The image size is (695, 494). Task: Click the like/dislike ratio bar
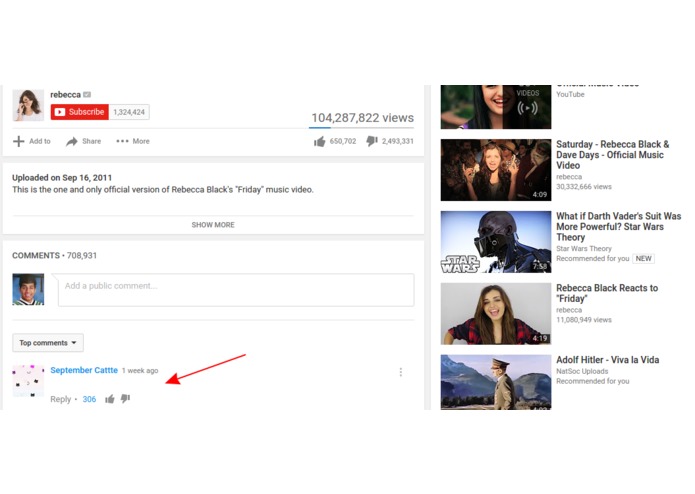[x=361, y=128]
